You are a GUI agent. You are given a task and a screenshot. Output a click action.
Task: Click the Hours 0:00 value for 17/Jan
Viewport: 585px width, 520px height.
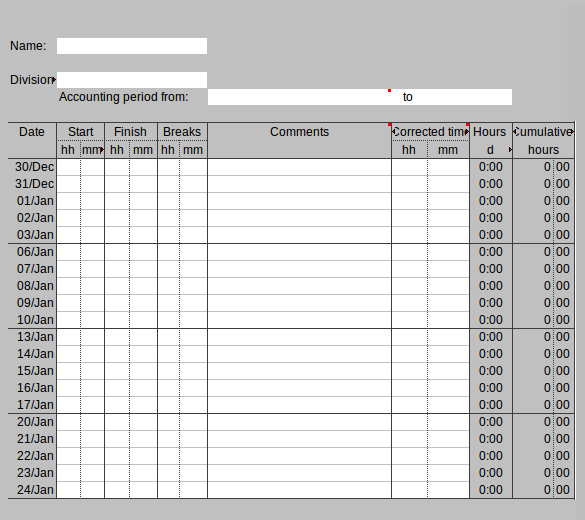coord(491,405)
